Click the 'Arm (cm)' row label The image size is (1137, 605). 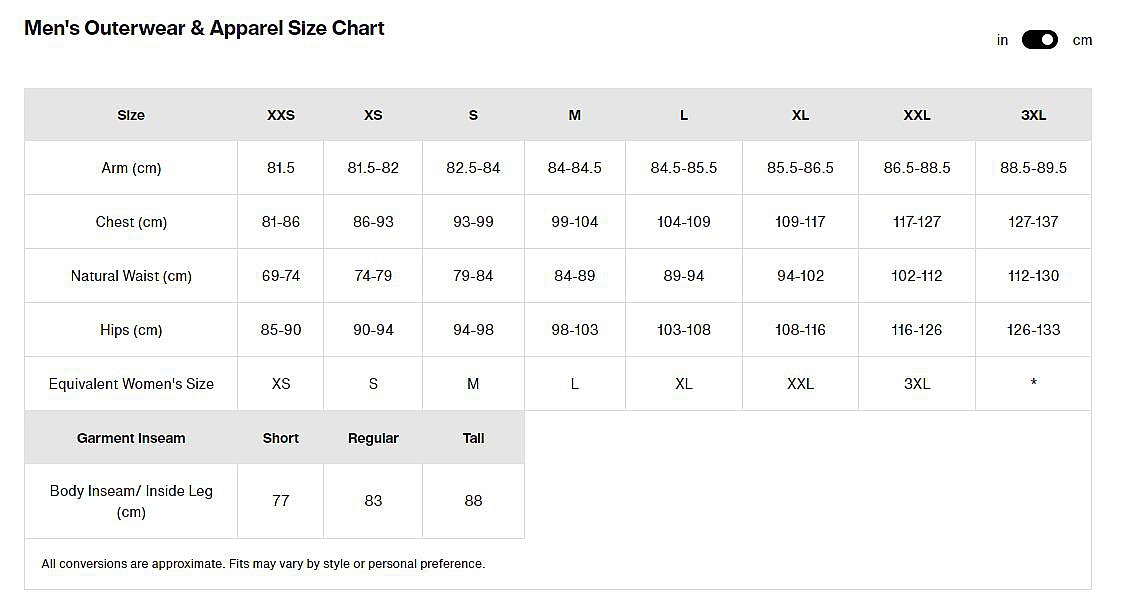tap(131, 168)
